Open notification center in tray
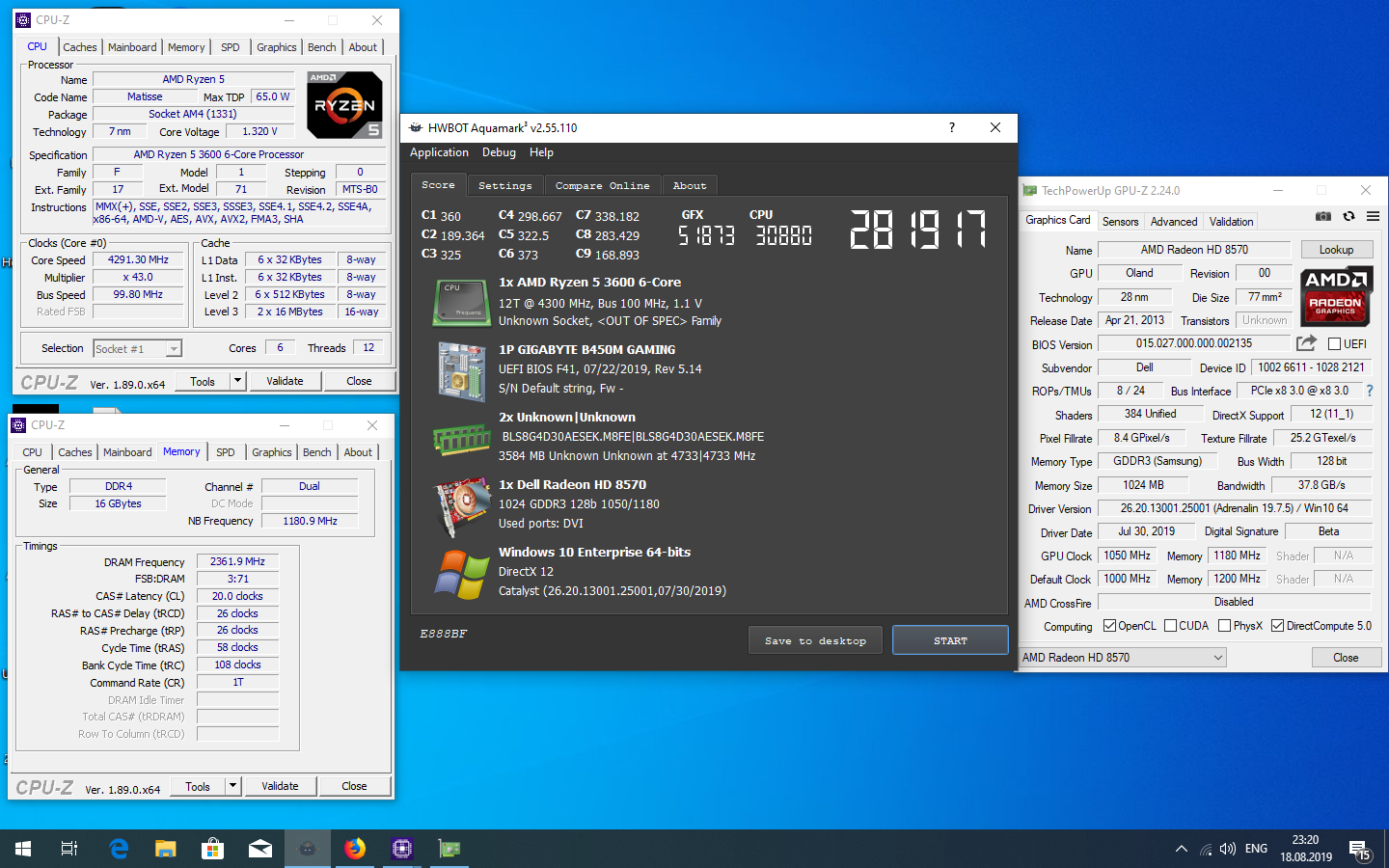Screen dimensions: 1389x868 1360,849
